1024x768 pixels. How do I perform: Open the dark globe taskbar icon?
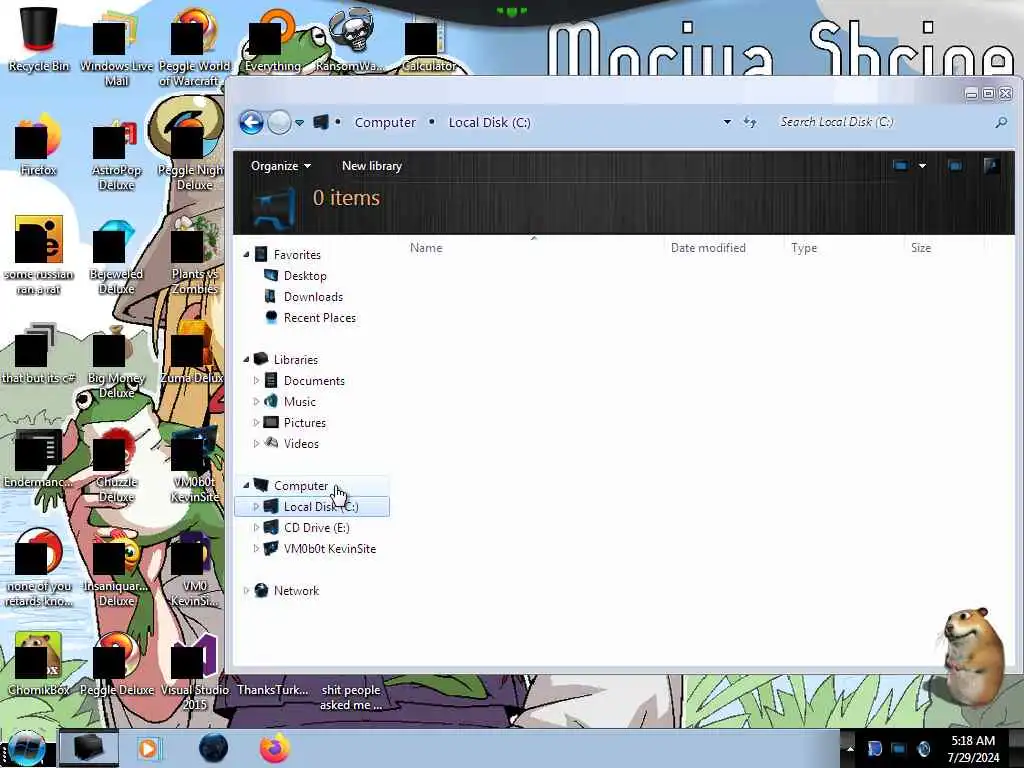pos(213,748)
